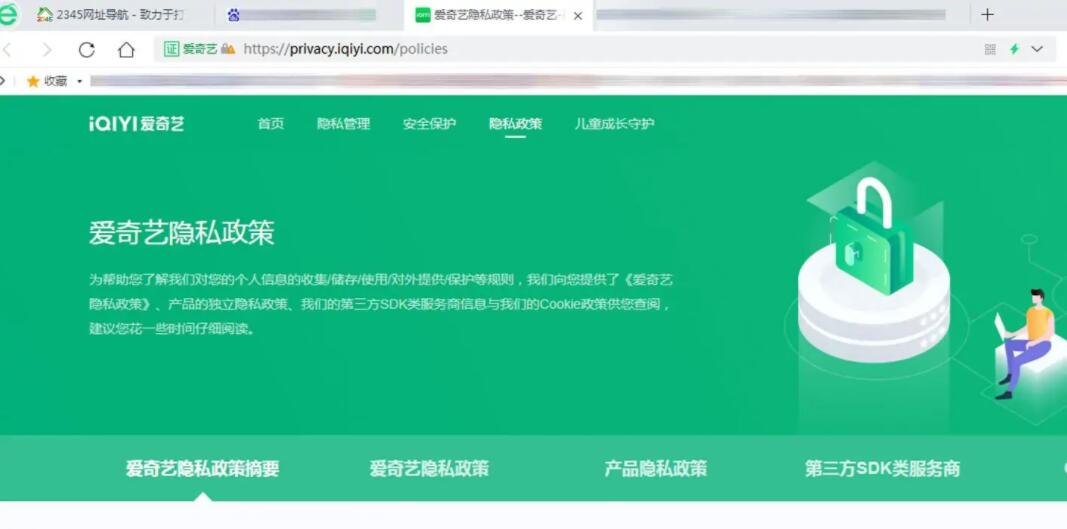Click the browser reload button
The width and height of the screenshot is (1067, 529).
pos(86,50)
